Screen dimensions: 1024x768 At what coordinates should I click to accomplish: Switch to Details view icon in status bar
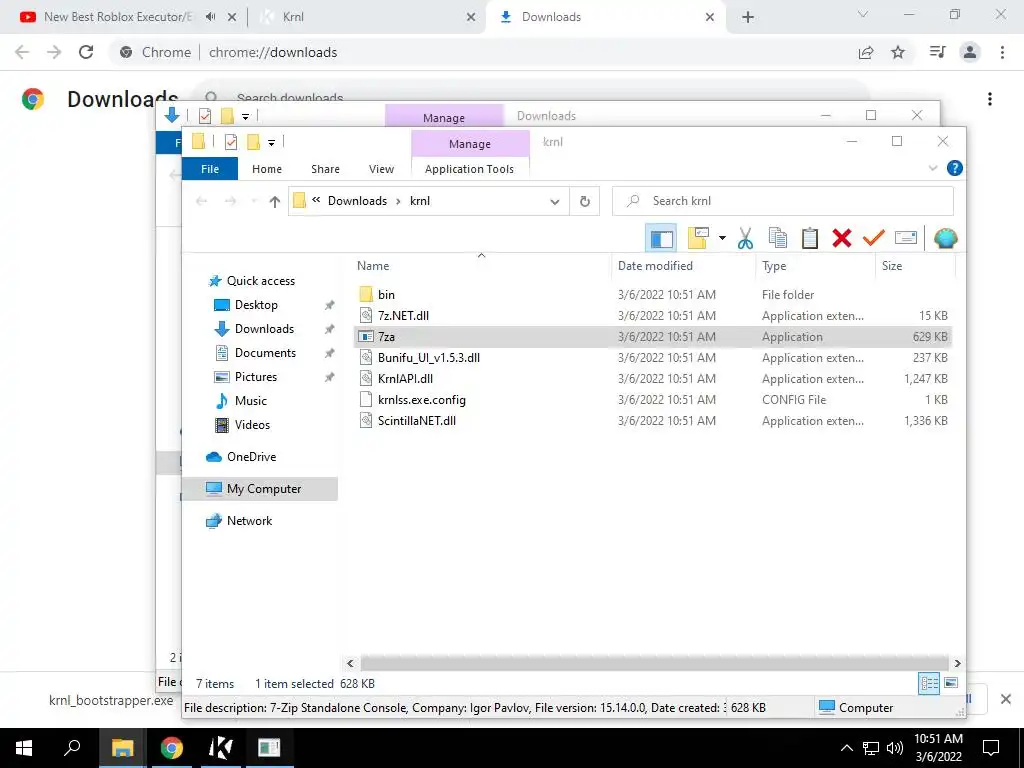[929, 683]
